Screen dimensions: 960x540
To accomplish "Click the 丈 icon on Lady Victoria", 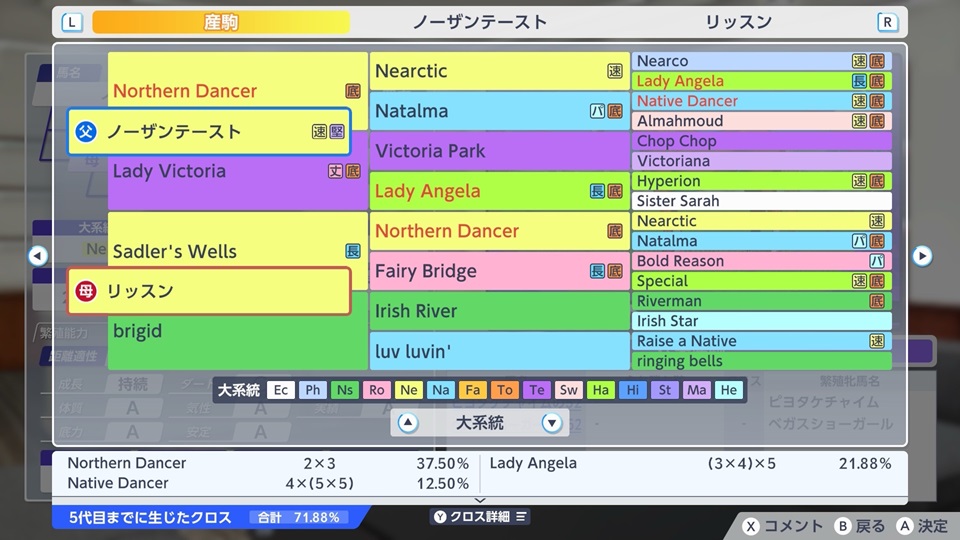I will pos(335,171).
